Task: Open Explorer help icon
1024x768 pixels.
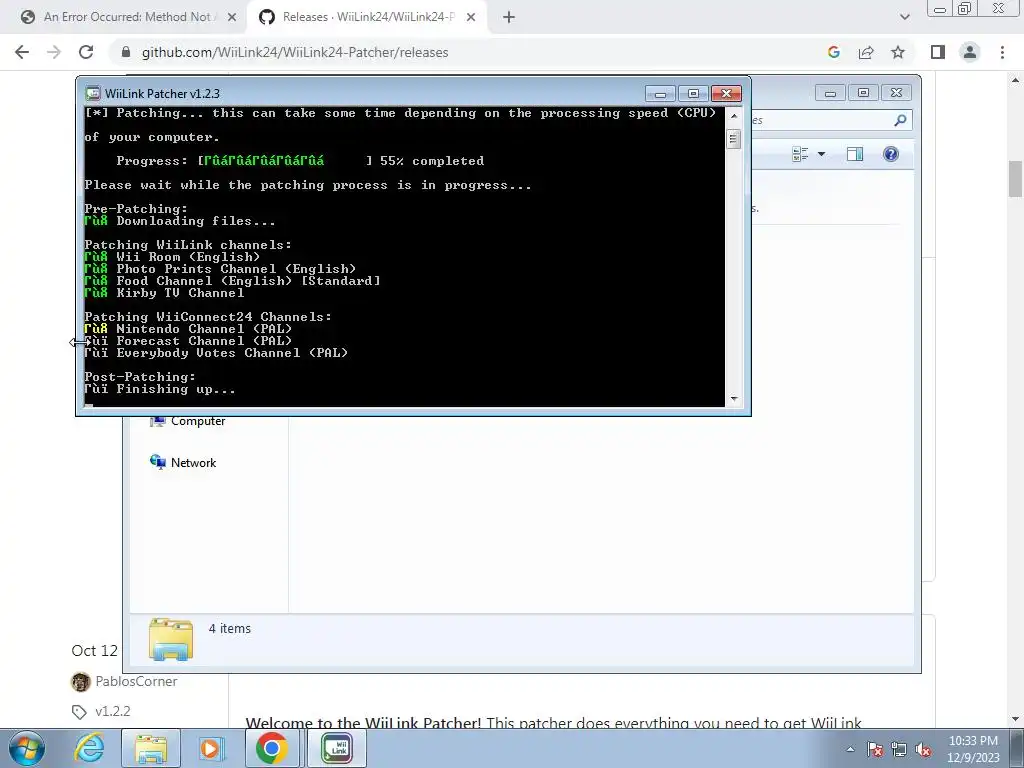Action: [x=891, y=154]
